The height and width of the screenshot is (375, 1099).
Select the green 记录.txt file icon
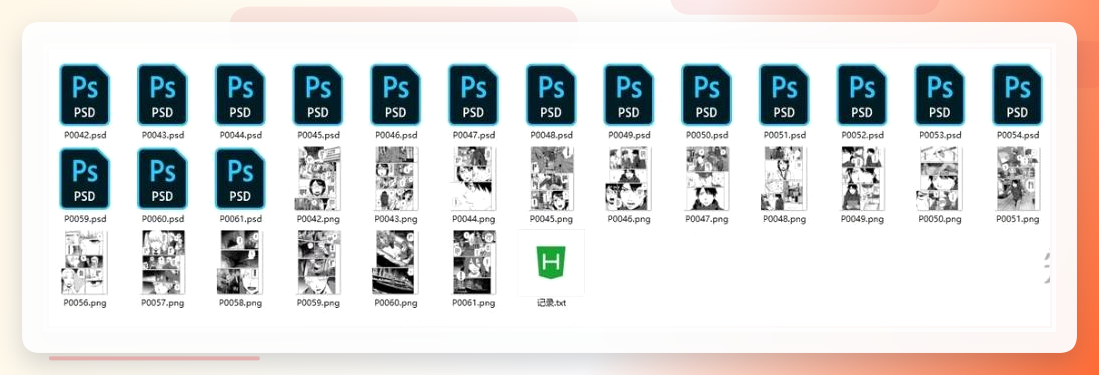[552, 263]
